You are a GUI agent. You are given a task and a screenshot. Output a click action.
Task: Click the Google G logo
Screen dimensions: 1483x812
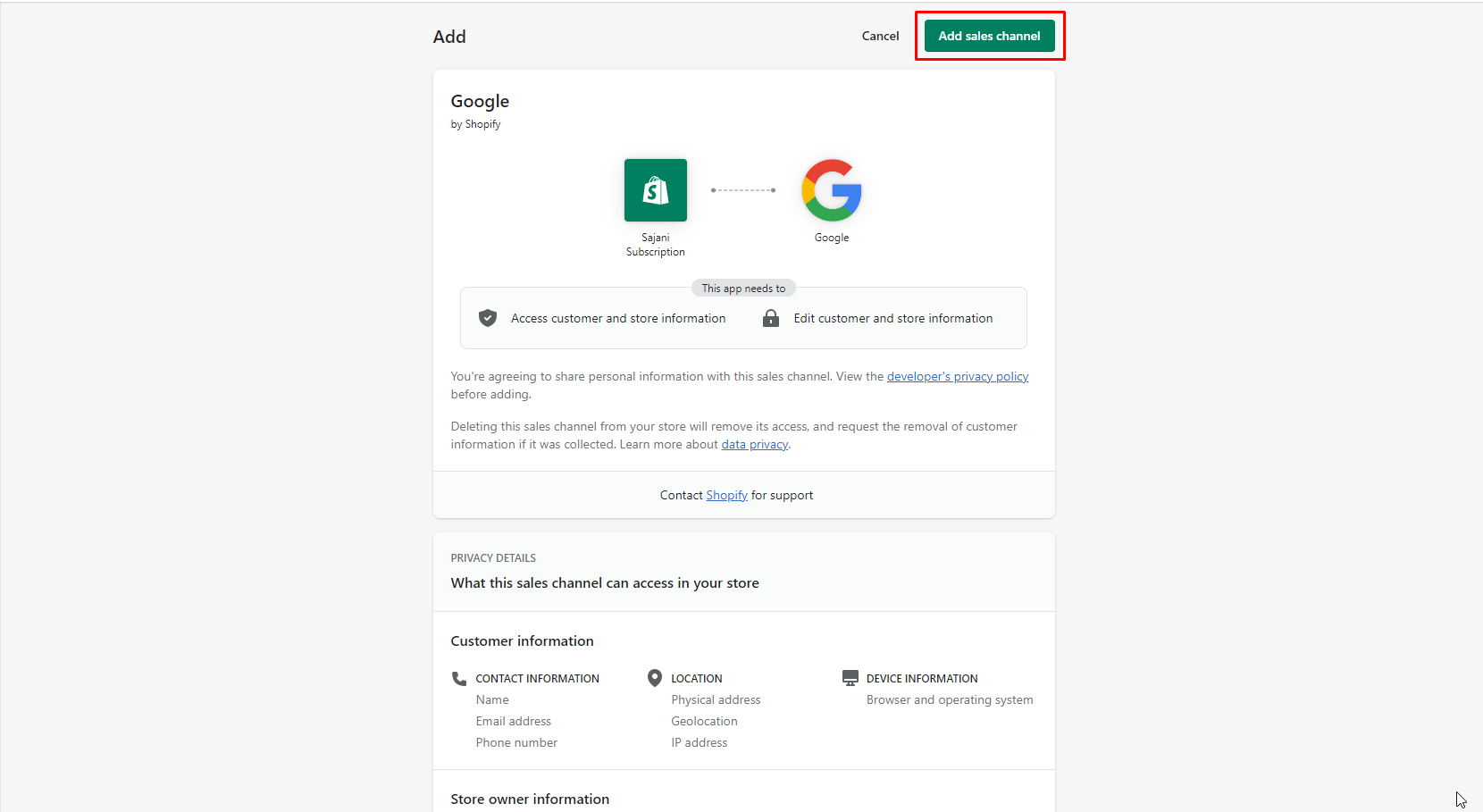tap(832, 190)
